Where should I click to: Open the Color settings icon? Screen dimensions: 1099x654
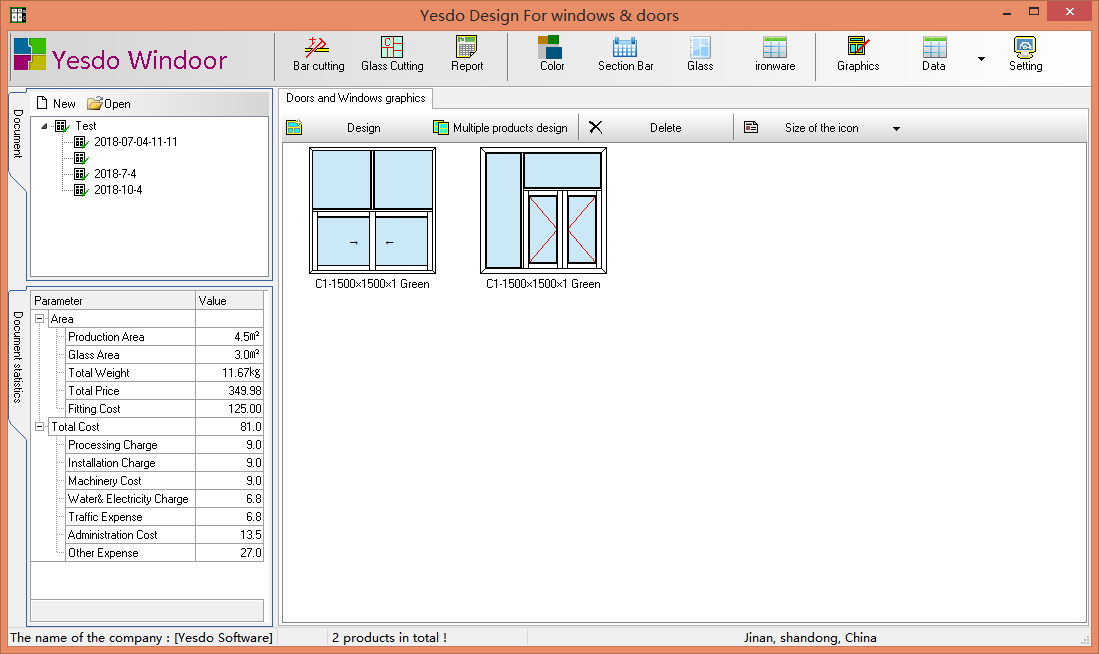(552, 55)
